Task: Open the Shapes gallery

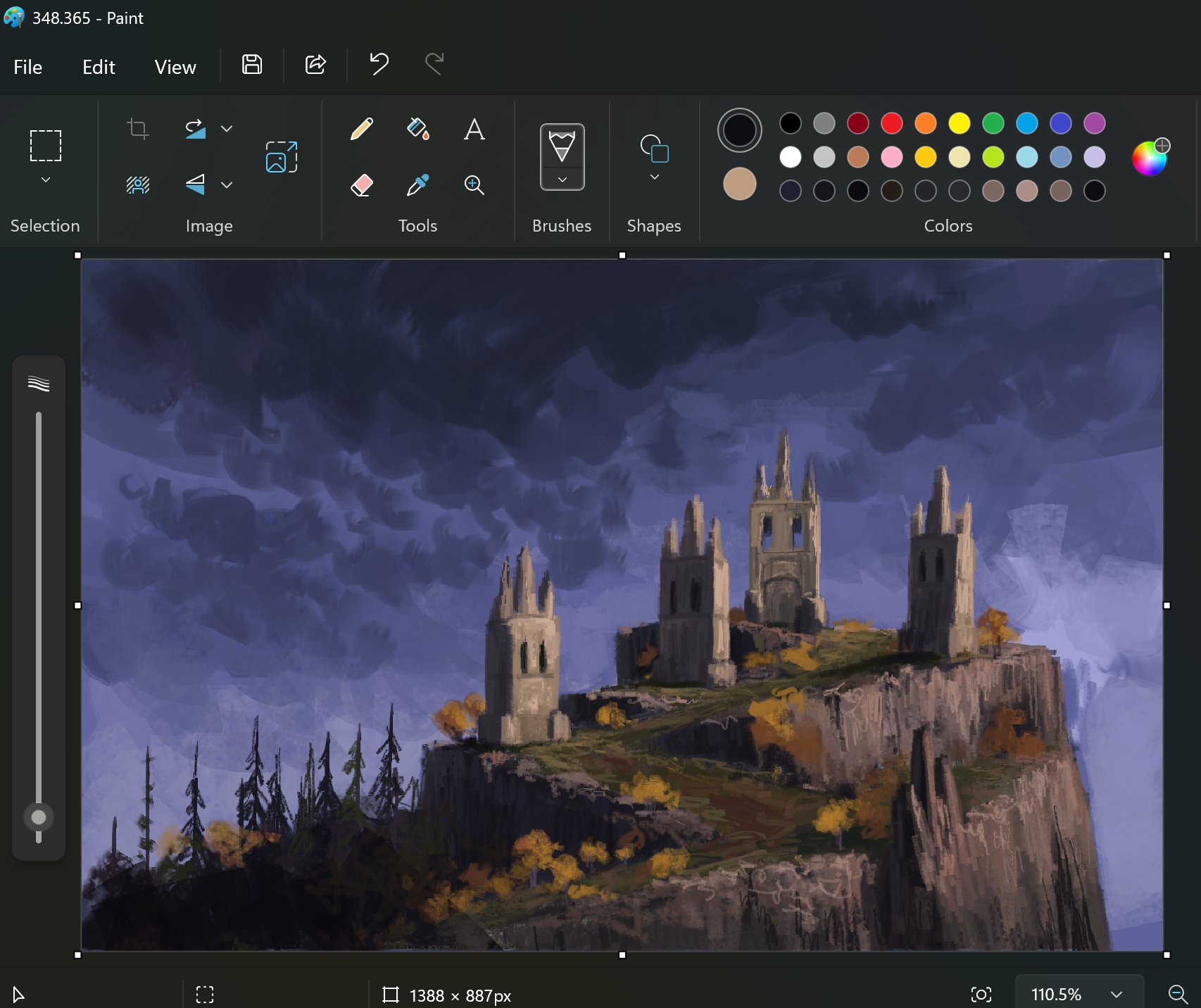Action: coord(654,149)
